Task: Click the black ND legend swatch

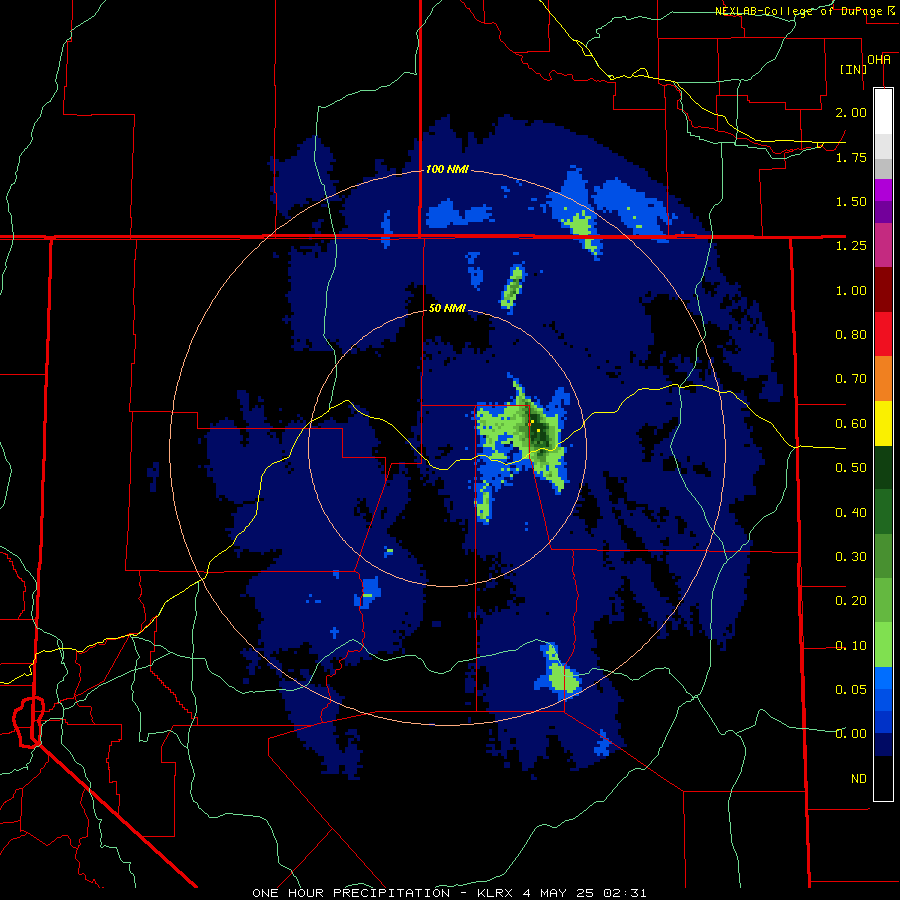Action: pyautogui.click(x=883, y=778)
